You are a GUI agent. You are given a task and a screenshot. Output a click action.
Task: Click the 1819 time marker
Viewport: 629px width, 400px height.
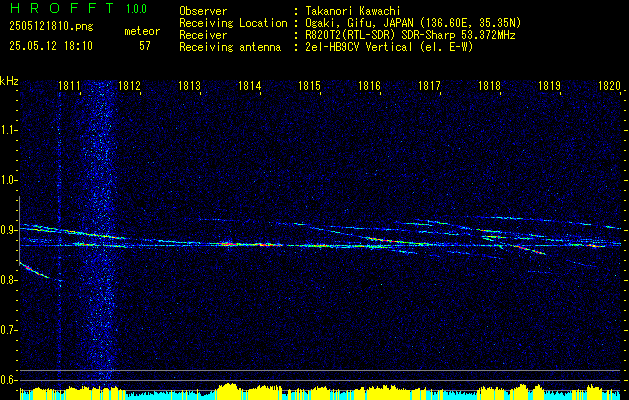point(550,85)
